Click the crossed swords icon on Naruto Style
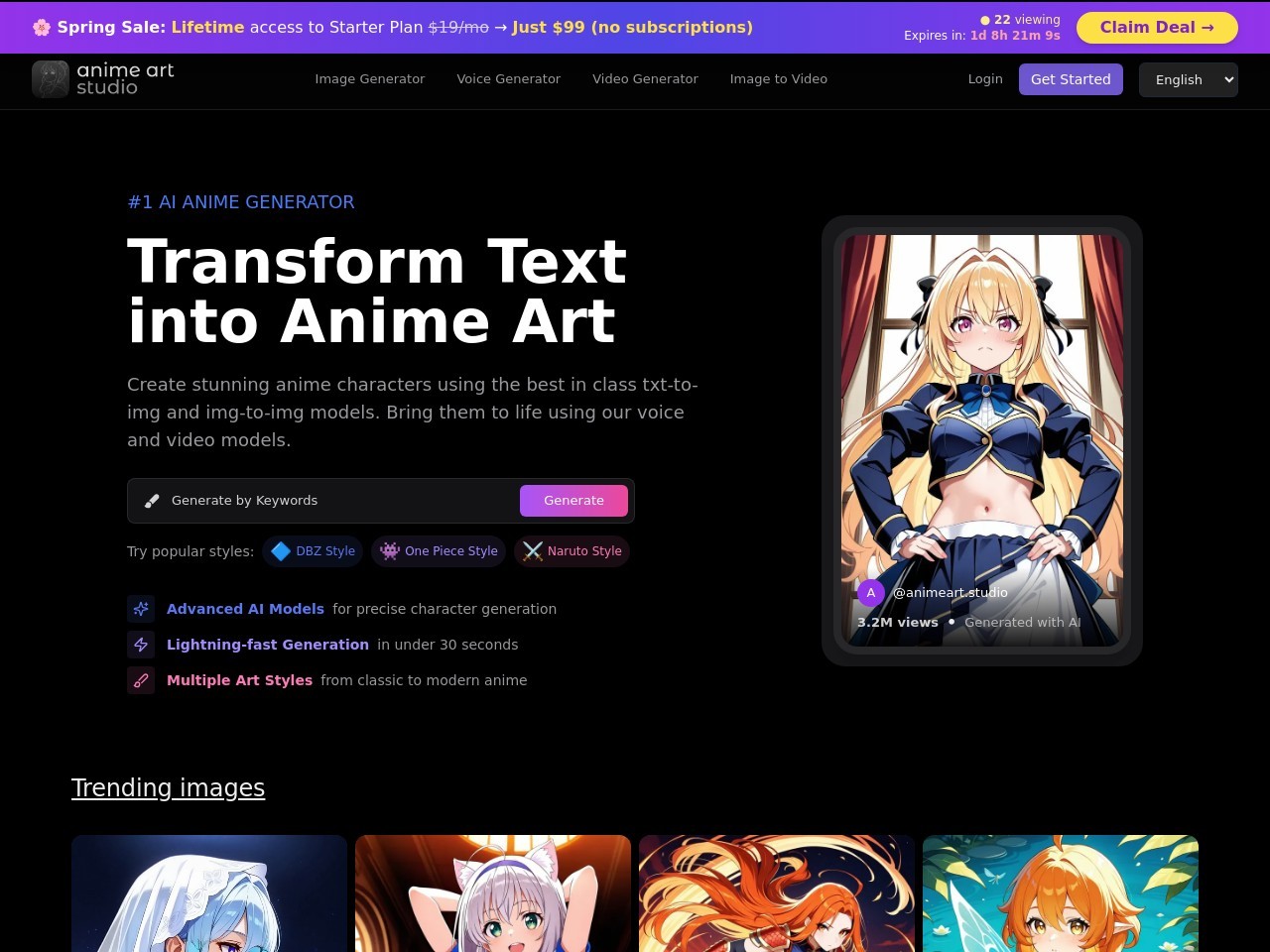This screenshot has height=952, width=1270. pyautogui.click(x=533, y=551)
